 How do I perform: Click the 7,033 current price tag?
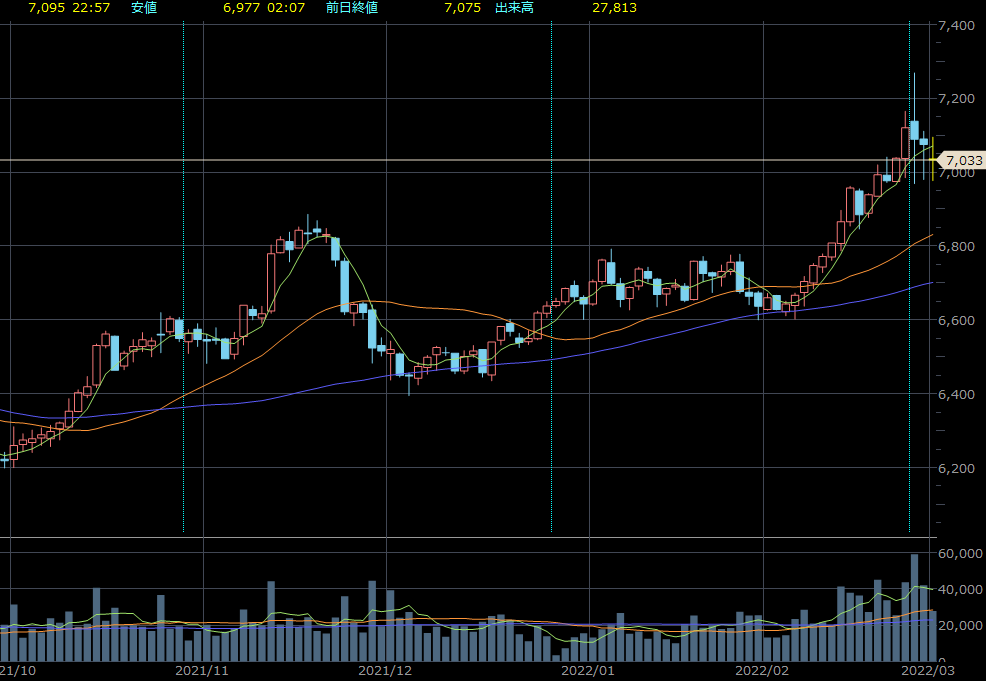(x=963, y=160)
